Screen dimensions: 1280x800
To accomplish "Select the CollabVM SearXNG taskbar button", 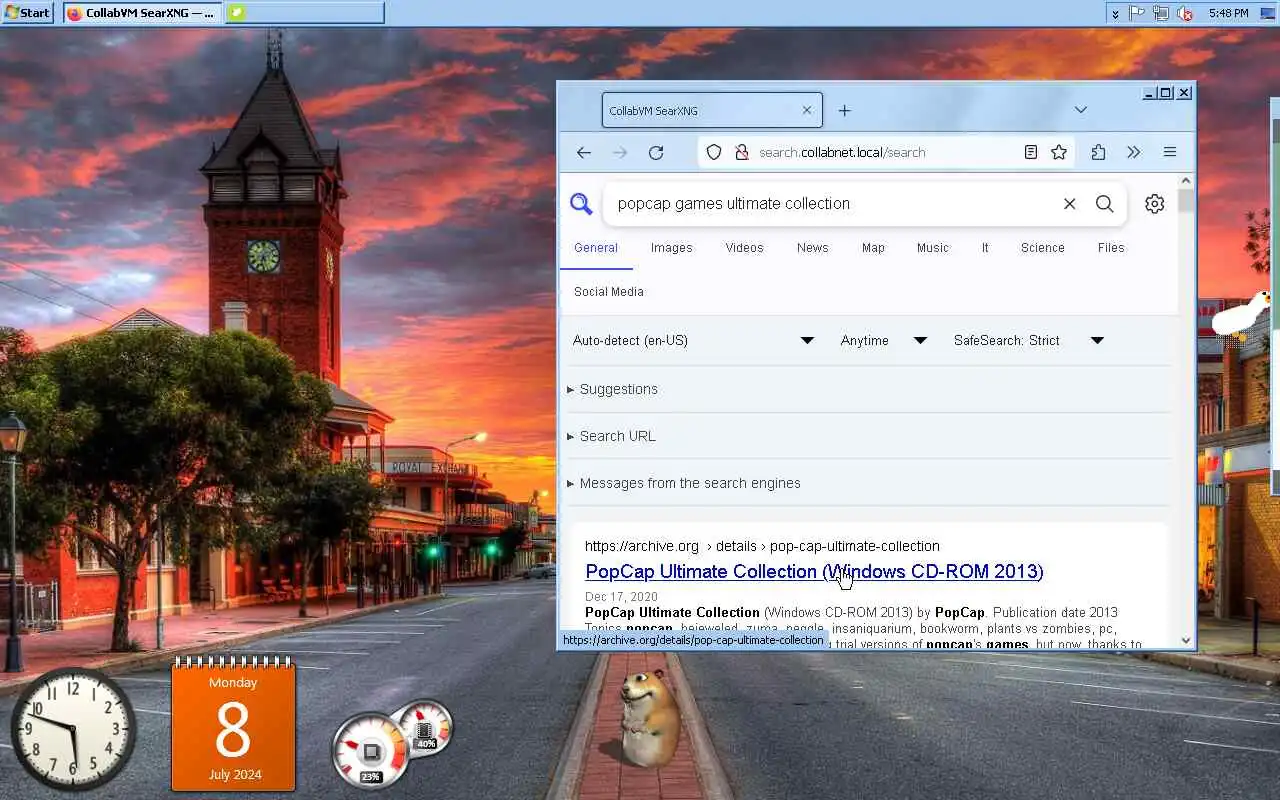I will pyautogui.click(x=142, y=13).
